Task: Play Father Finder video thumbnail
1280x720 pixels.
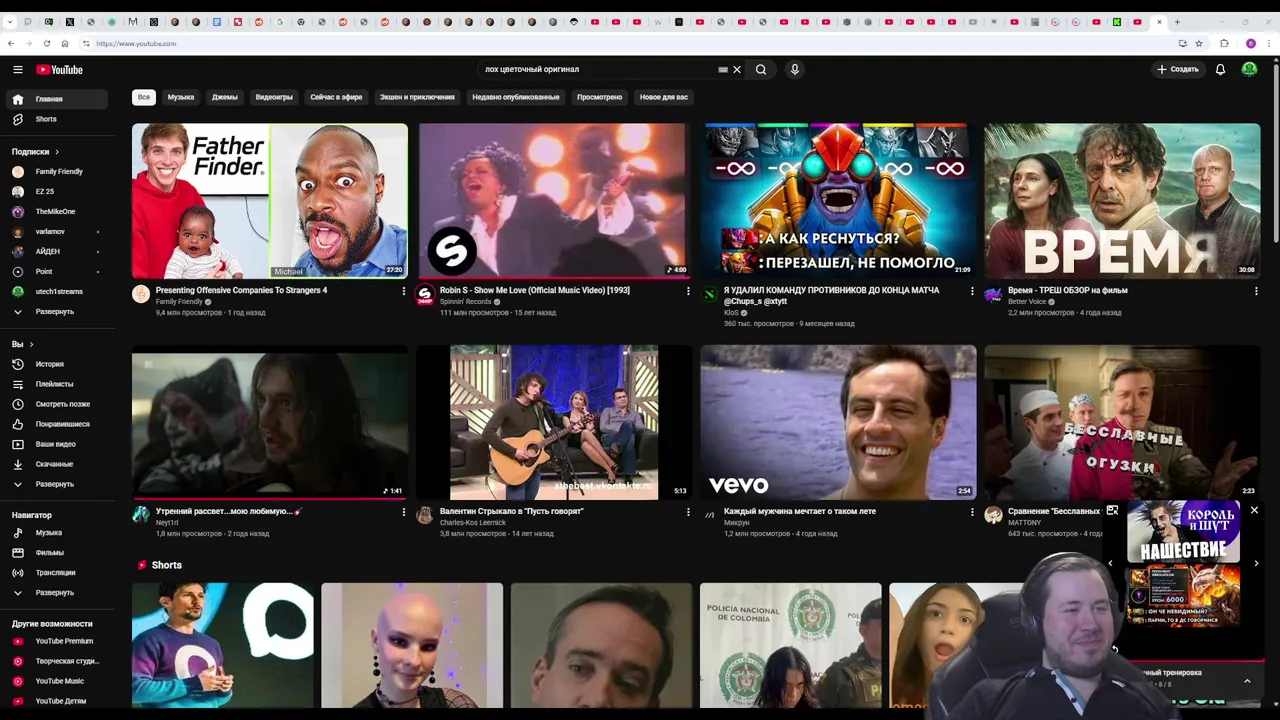Action: coord(270,201)
